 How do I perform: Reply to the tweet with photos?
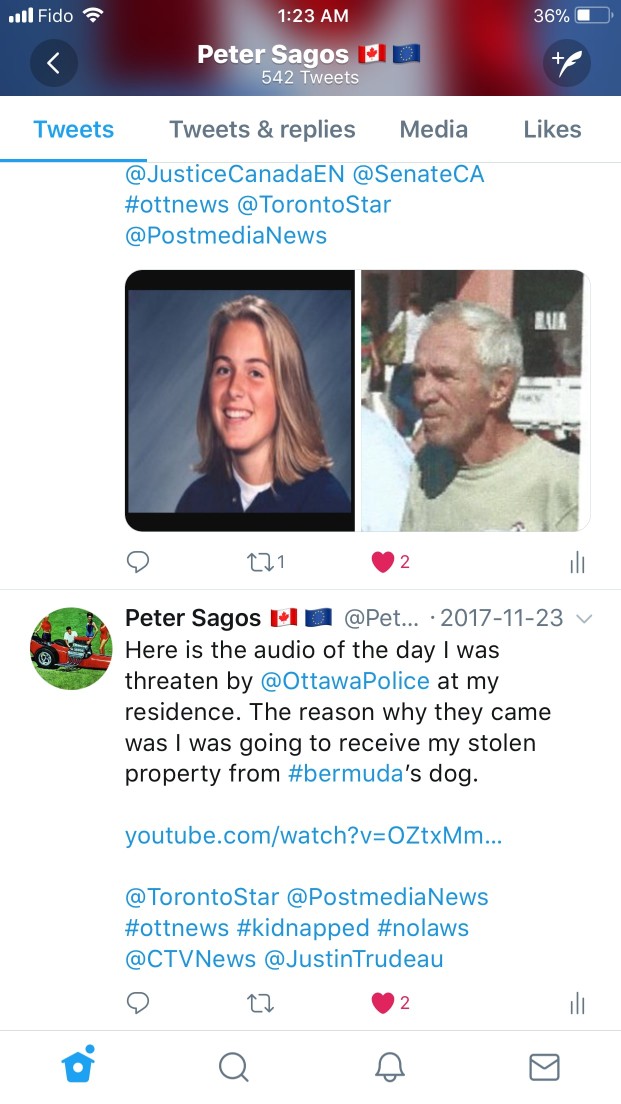[137, 561]
